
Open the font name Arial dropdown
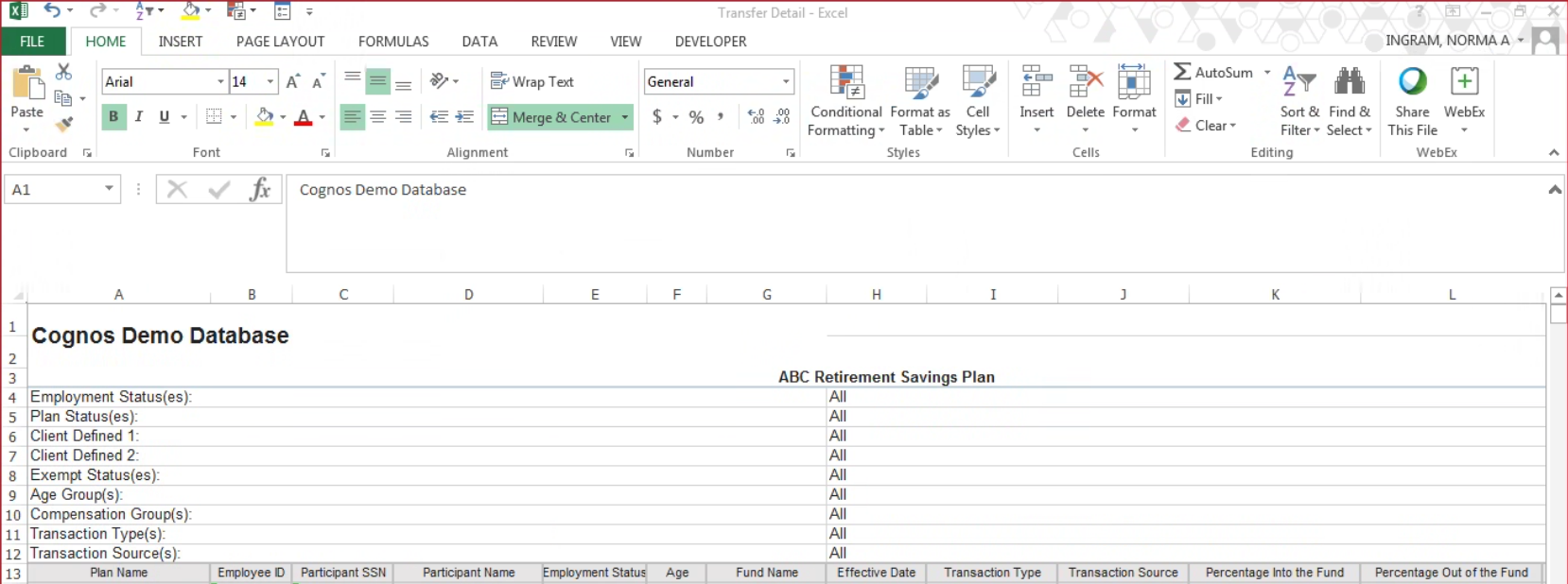point(220,81)
